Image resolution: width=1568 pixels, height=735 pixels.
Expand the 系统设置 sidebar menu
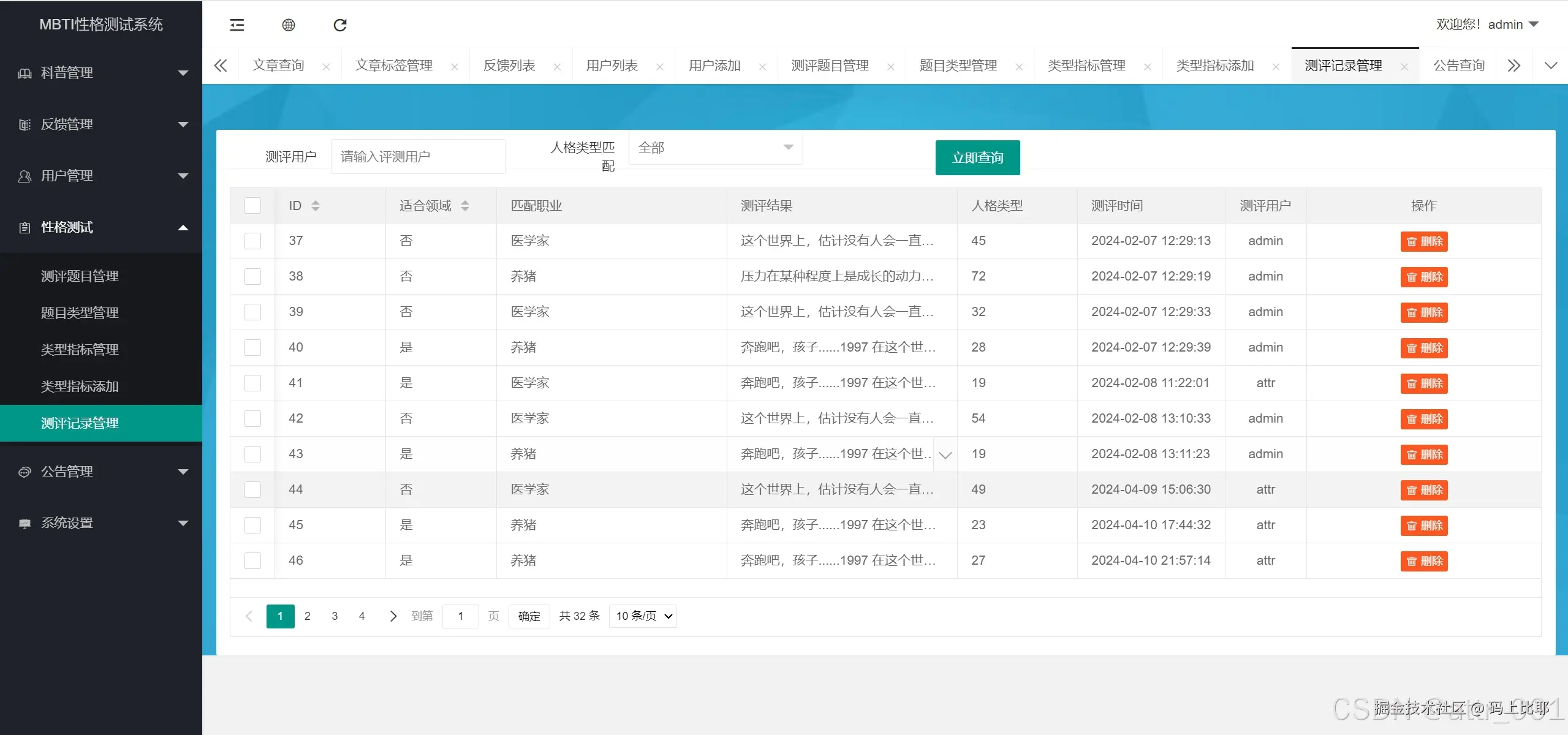101,523
